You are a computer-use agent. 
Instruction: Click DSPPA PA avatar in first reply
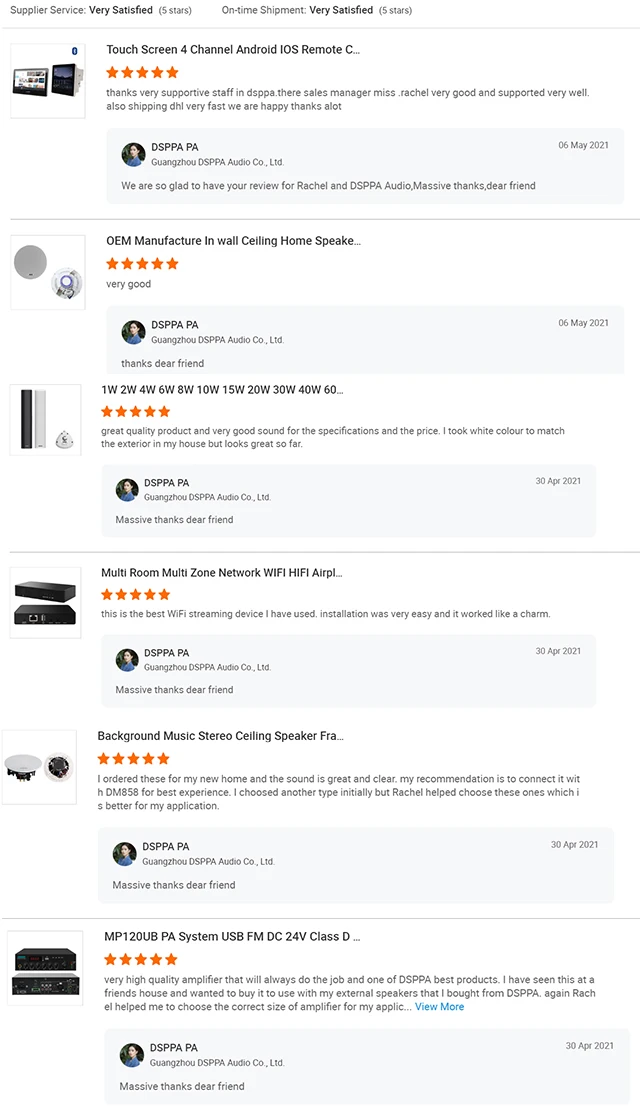click(133, 154)
